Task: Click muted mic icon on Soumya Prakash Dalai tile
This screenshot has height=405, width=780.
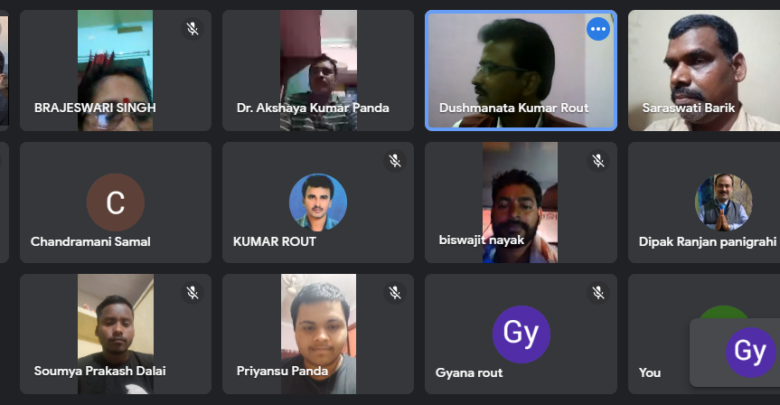Action: point(193,293)
